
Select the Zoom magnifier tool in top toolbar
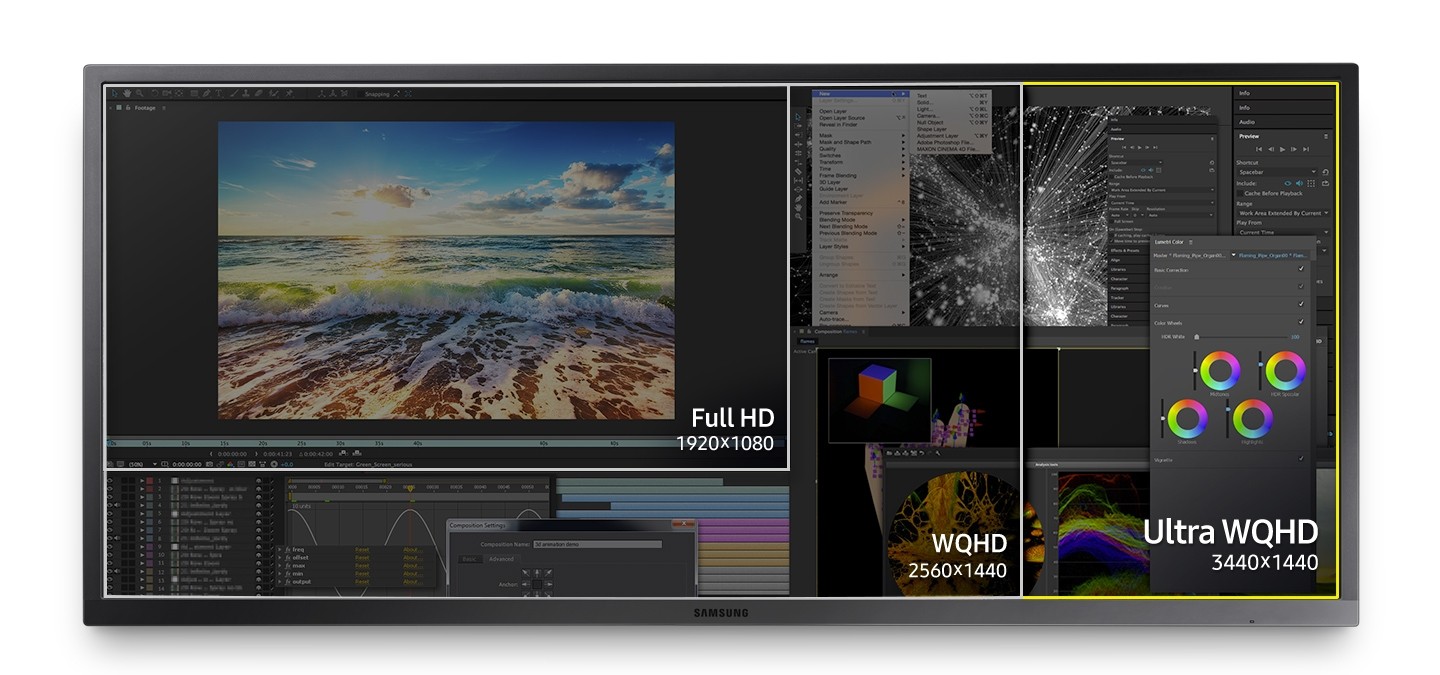[140, 93]
